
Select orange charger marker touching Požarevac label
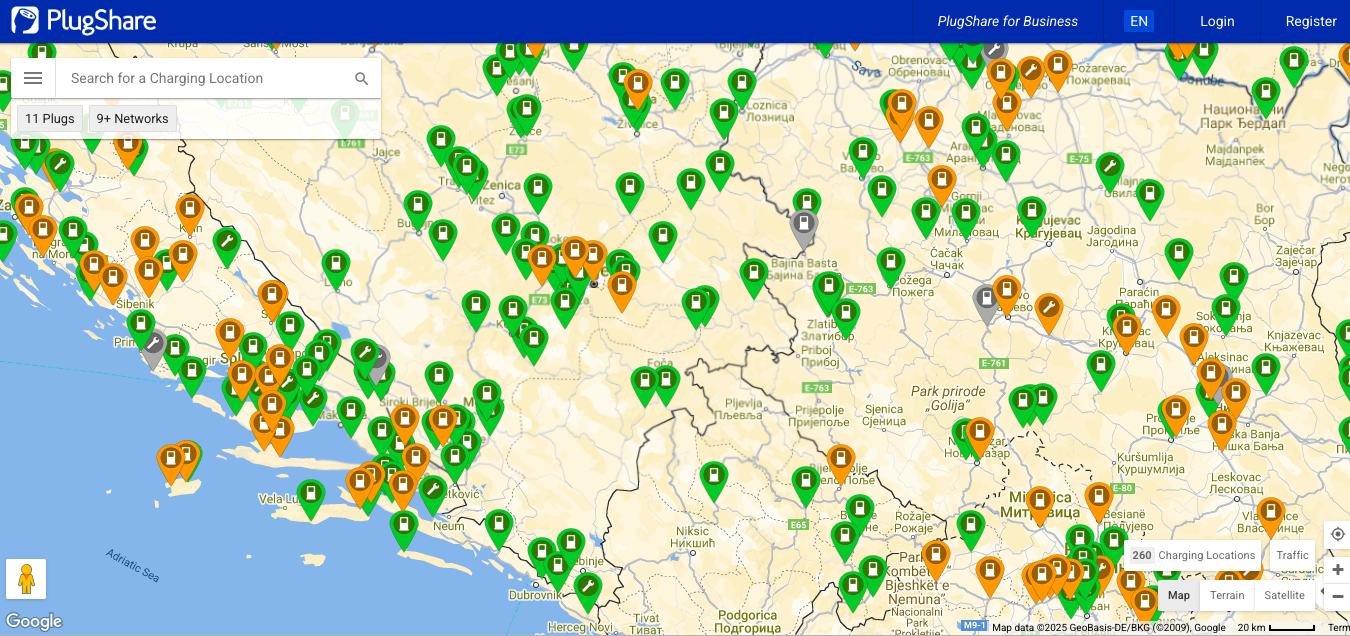1057,69
